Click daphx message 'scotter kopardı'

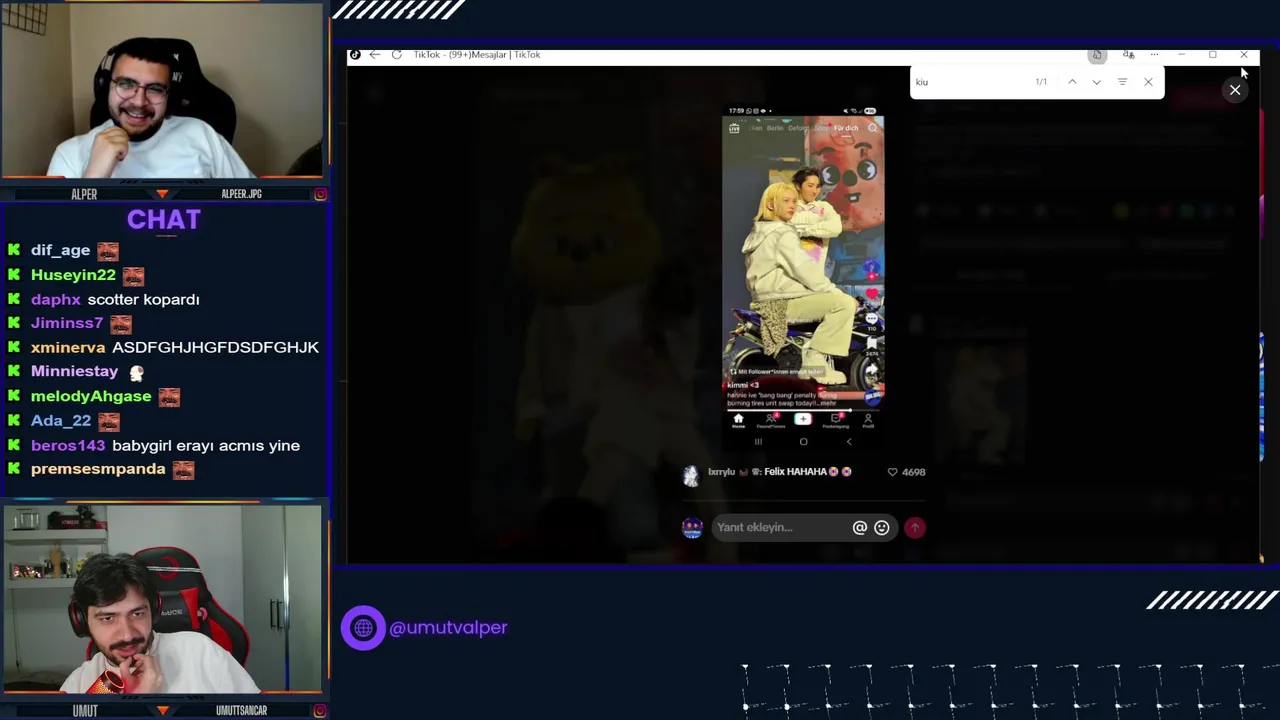coord(143,299)
